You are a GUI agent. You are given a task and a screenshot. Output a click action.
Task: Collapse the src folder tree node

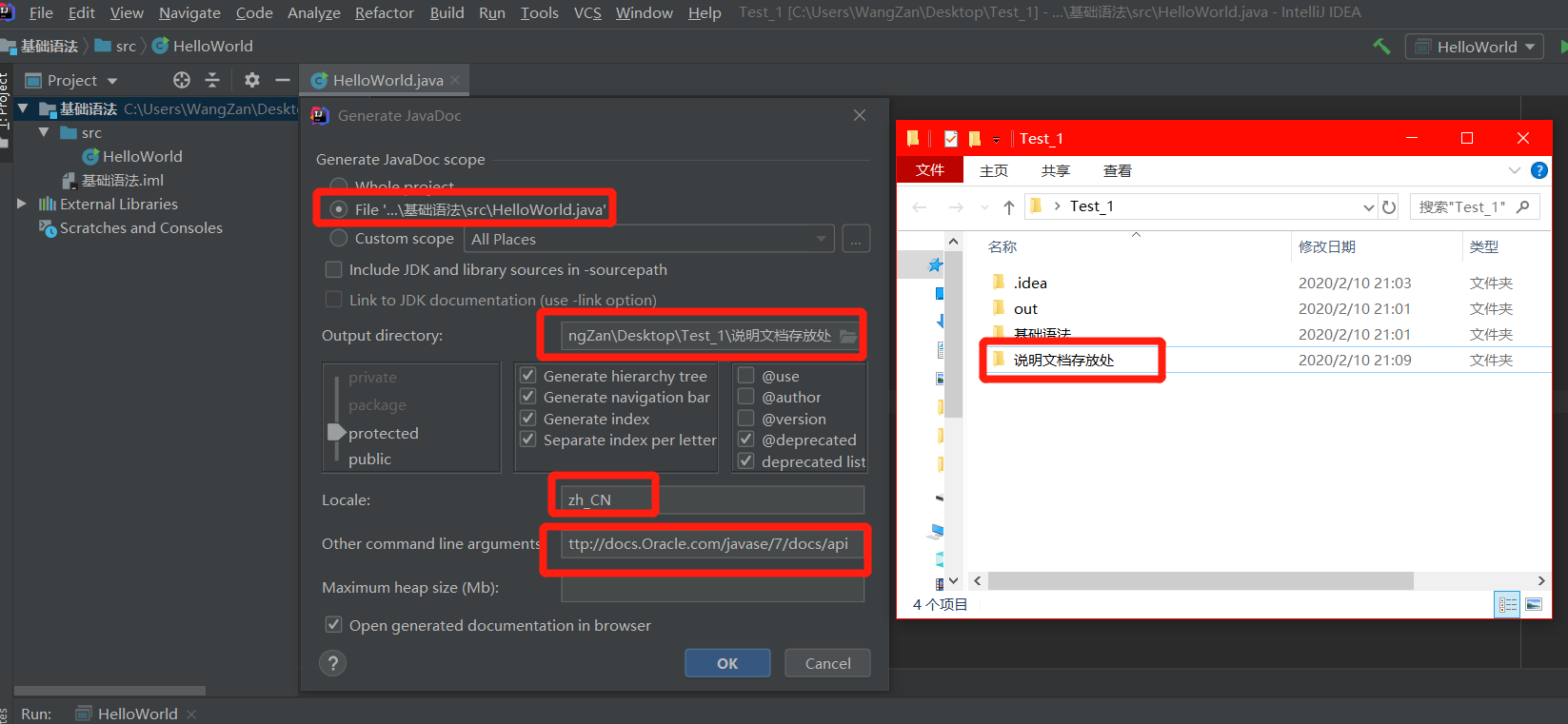(x=44, y=132)
